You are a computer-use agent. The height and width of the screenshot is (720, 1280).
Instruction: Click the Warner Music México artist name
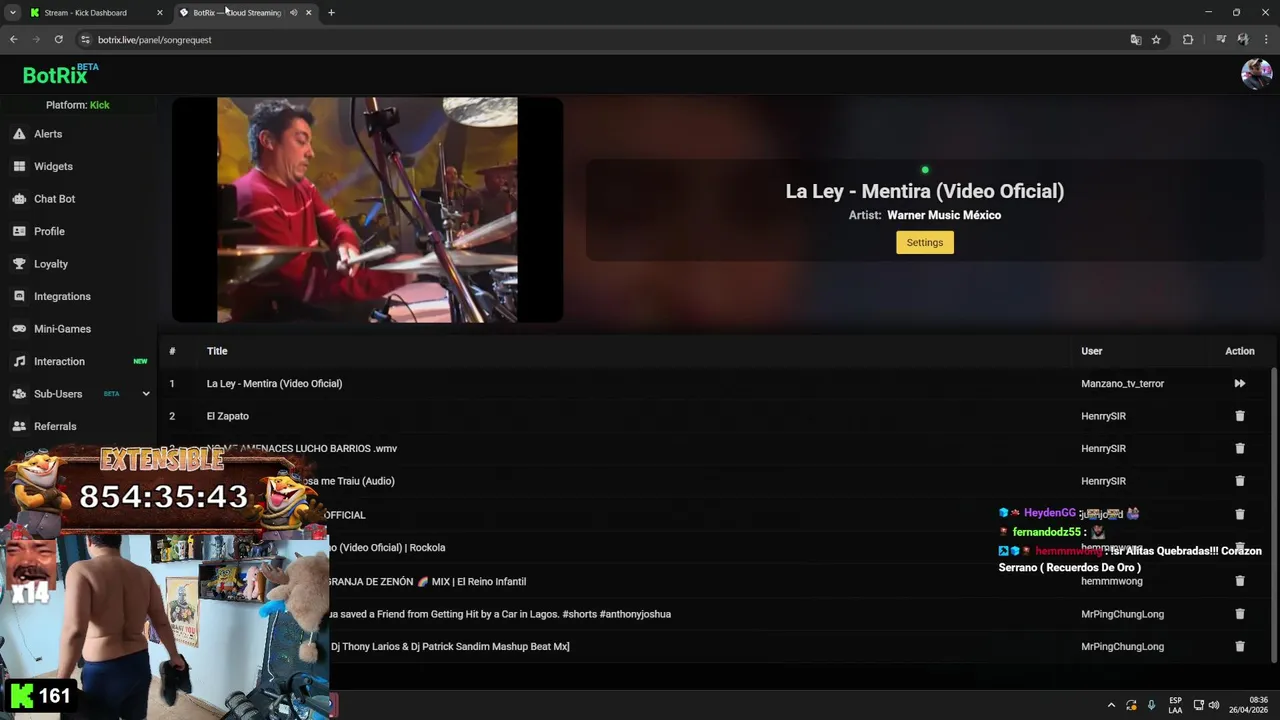[943, 215]
